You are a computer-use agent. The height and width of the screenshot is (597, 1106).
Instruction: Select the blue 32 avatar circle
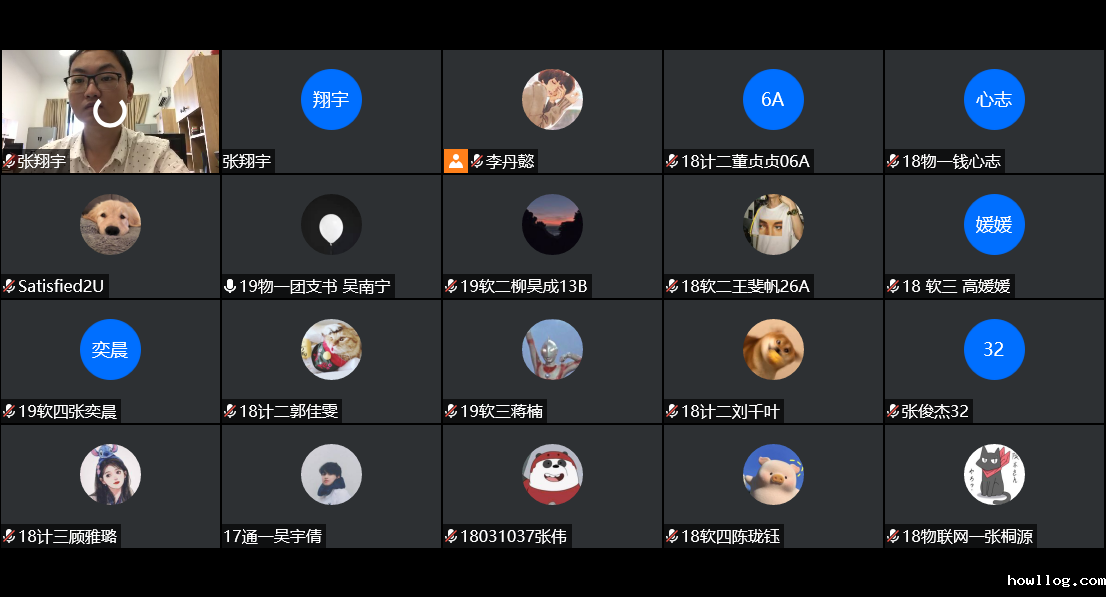pyautogui.click(x=994, y=349)
